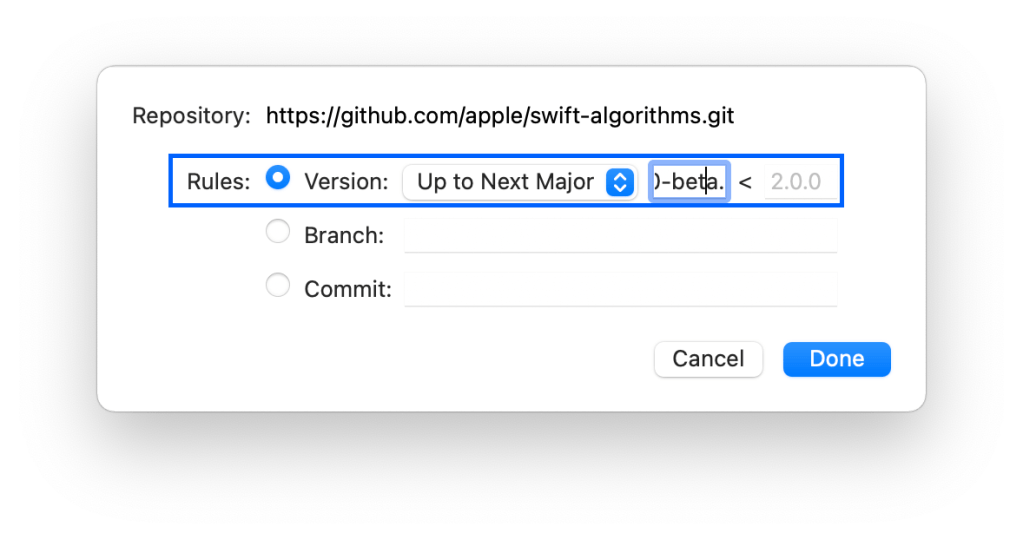Click the less-than symbol between version fields
The width and height of the screenshot is (1023, 540).
point(745,182)
